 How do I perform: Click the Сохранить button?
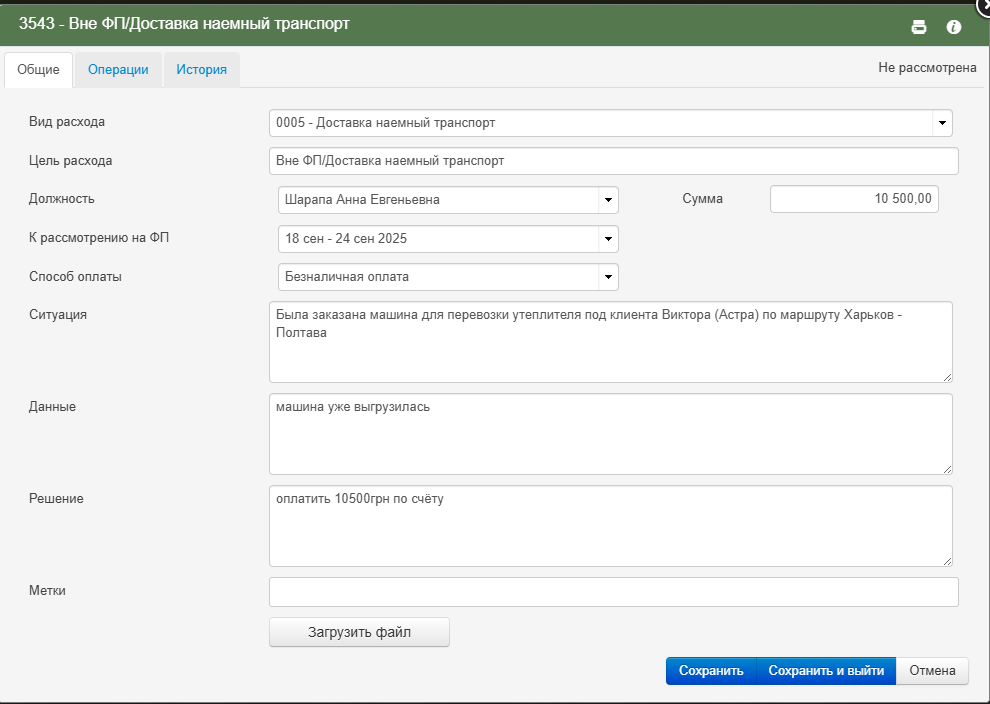(711, 671)
